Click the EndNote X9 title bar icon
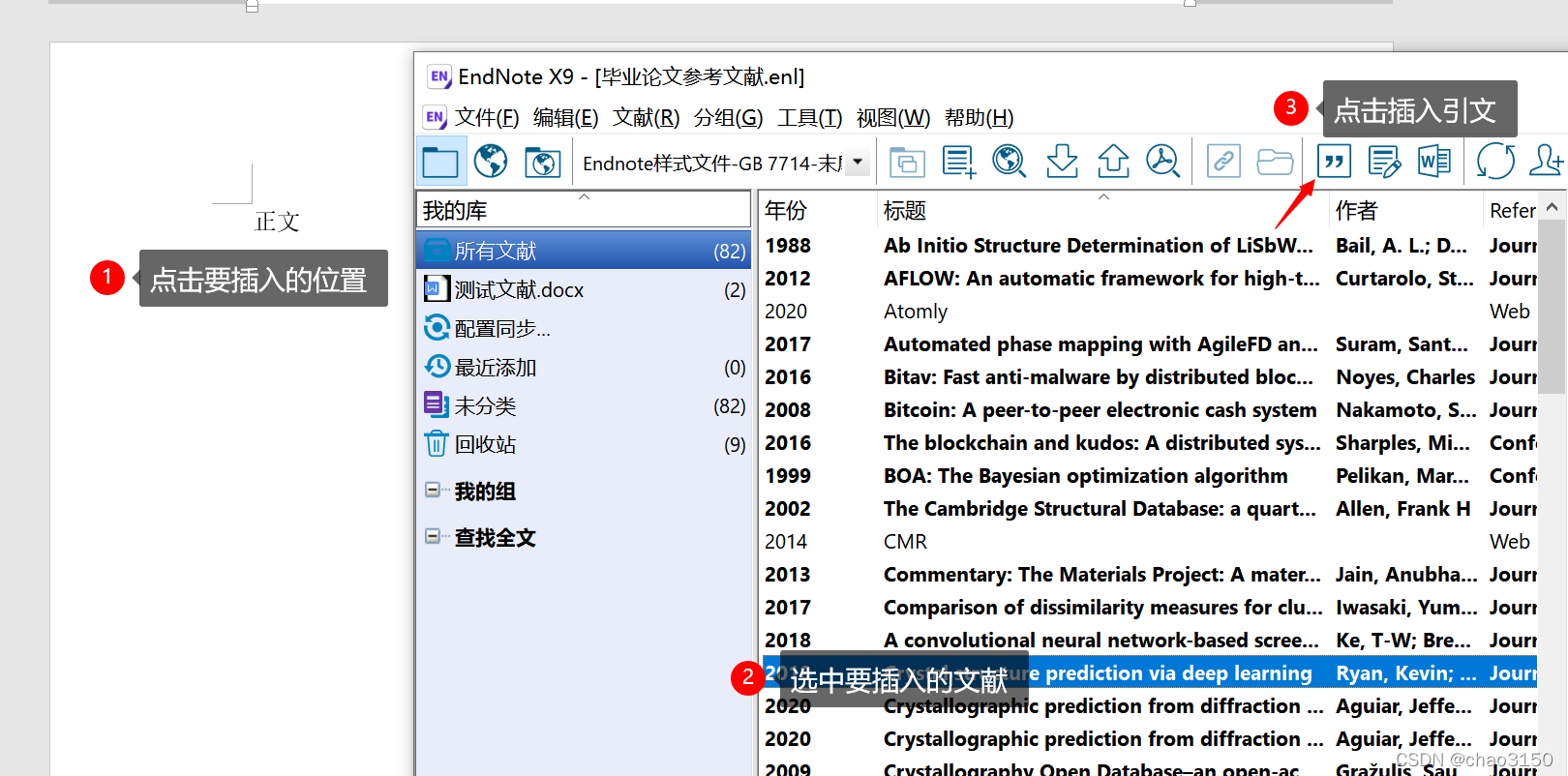The image size is (1568, 776). (x=439, y=76)
